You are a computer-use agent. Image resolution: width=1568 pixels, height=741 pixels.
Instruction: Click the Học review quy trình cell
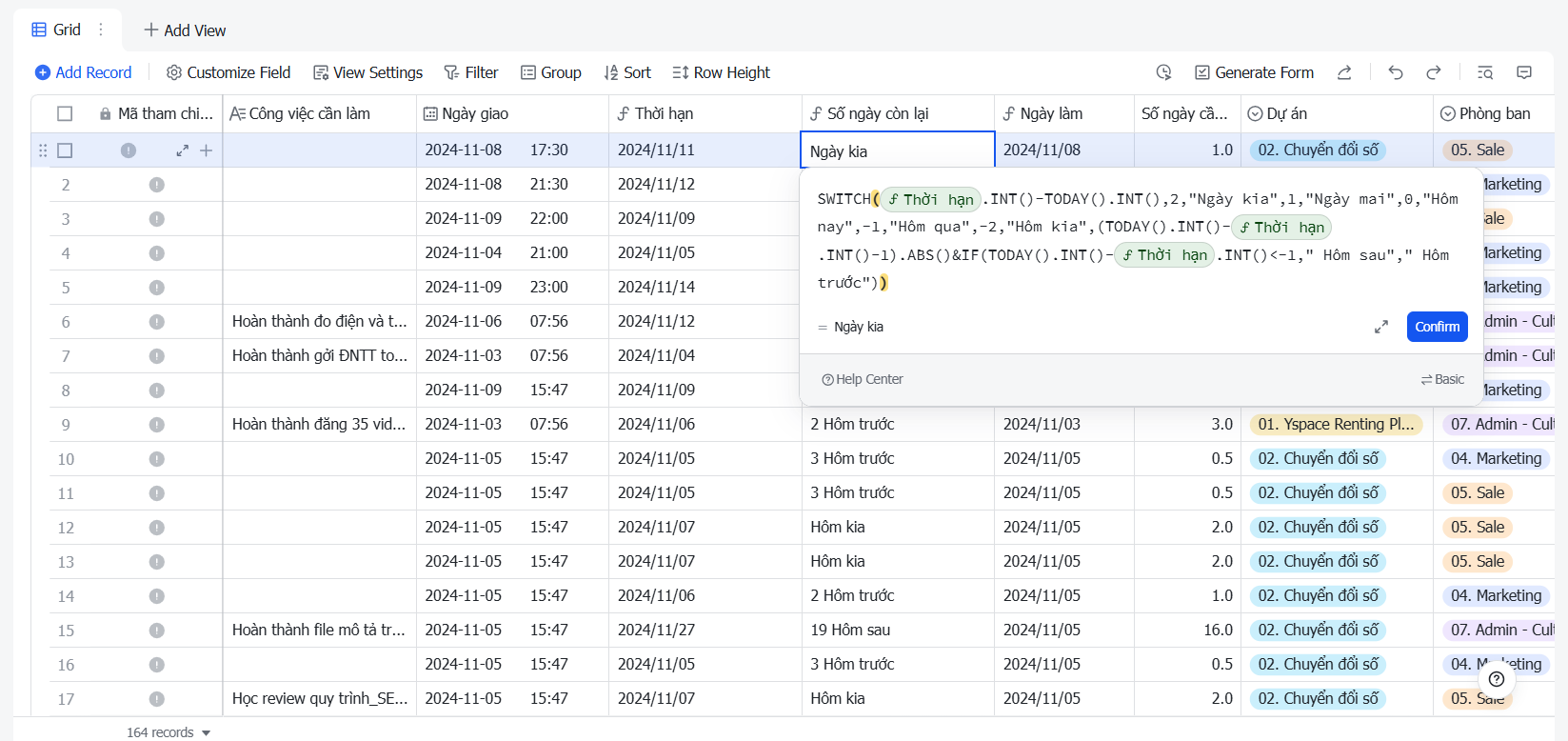click(320, 698)
